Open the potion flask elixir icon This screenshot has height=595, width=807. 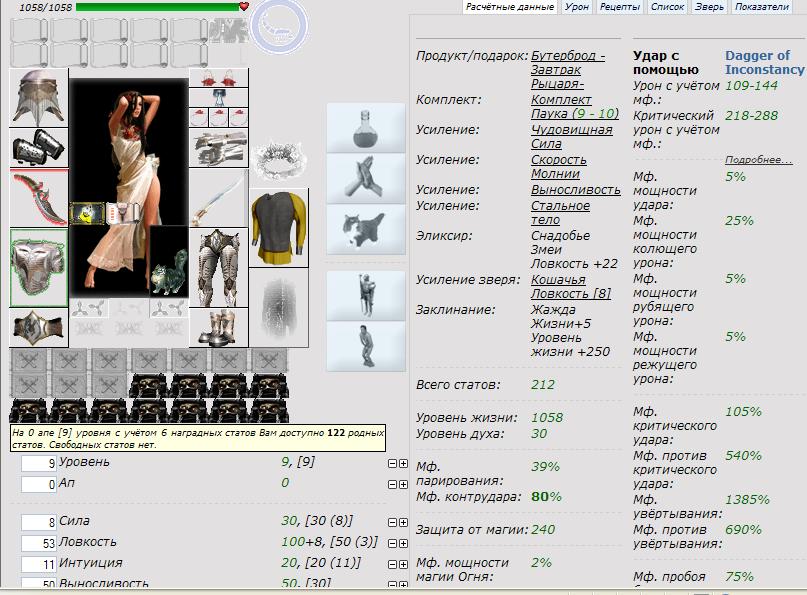point(365,127)
